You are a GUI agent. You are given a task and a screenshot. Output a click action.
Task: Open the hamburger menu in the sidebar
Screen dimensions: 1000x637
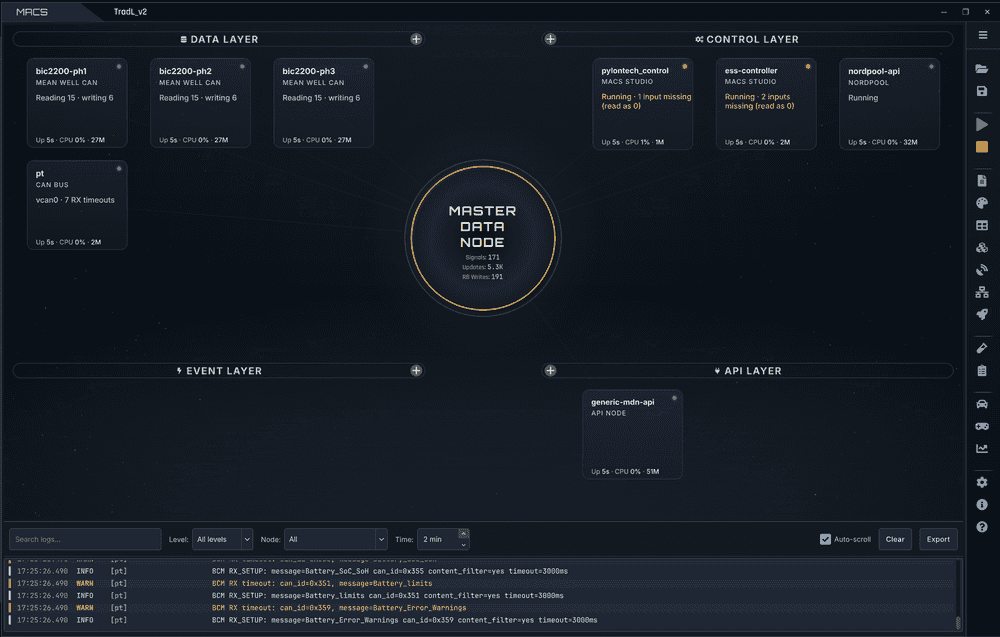point(983,35)
